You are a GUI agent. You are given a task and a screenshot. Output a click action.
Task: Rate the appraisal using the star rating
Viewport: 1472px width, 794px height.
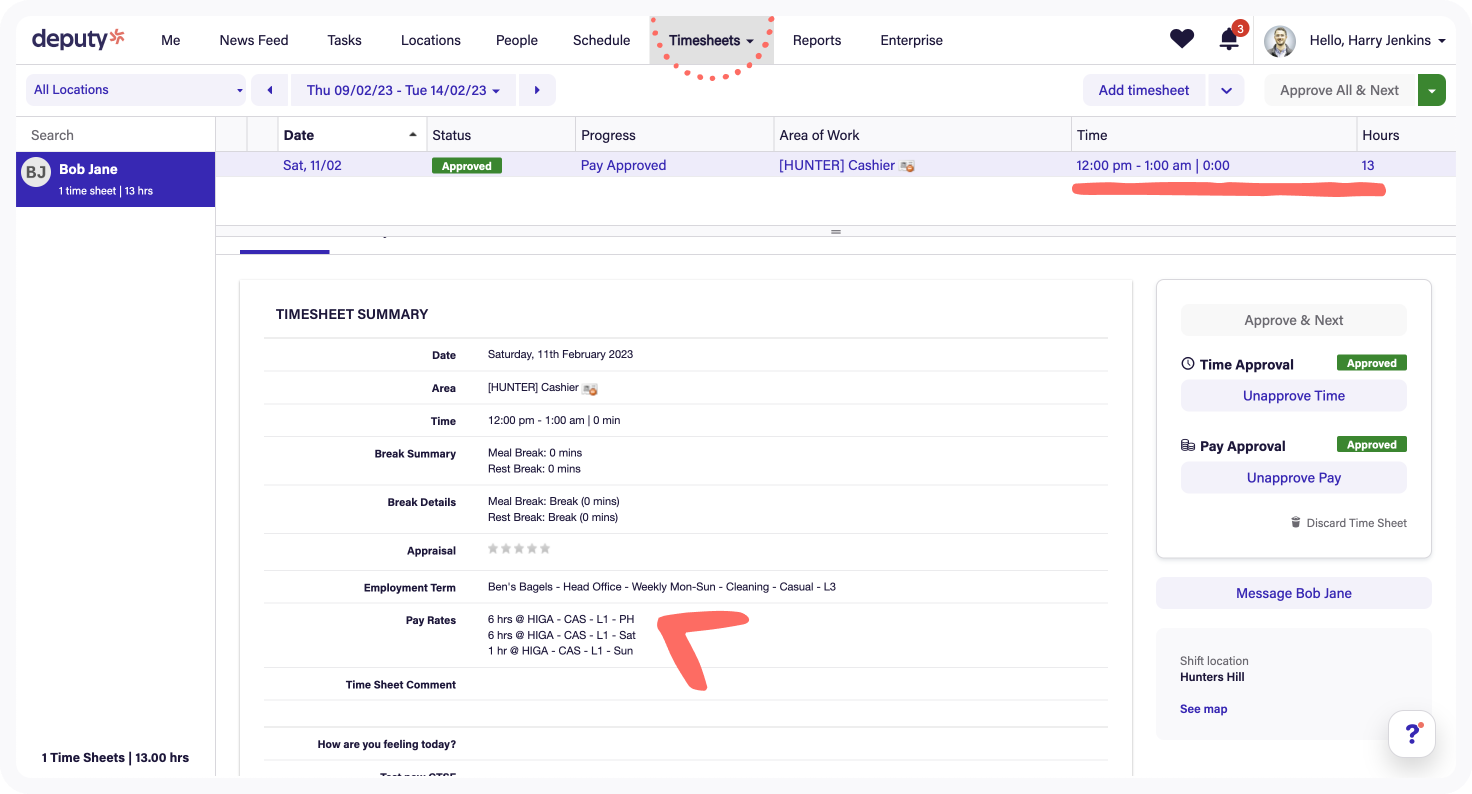pos(518,548)
